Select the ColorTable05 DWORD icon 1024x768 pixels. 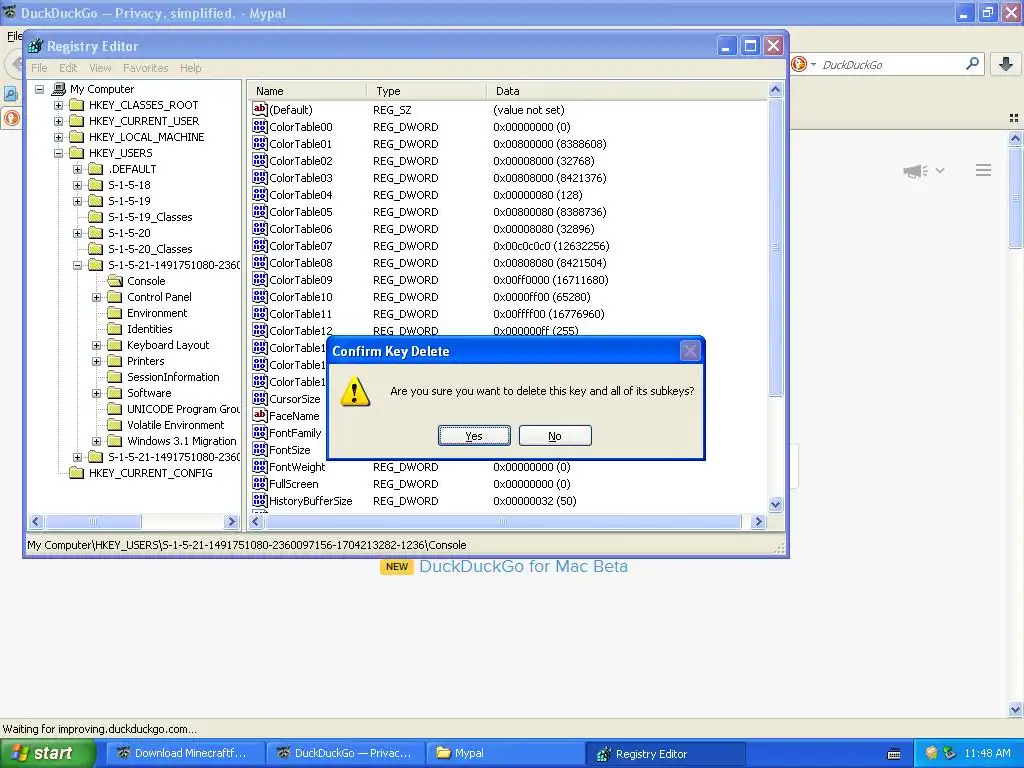point(260,212)
